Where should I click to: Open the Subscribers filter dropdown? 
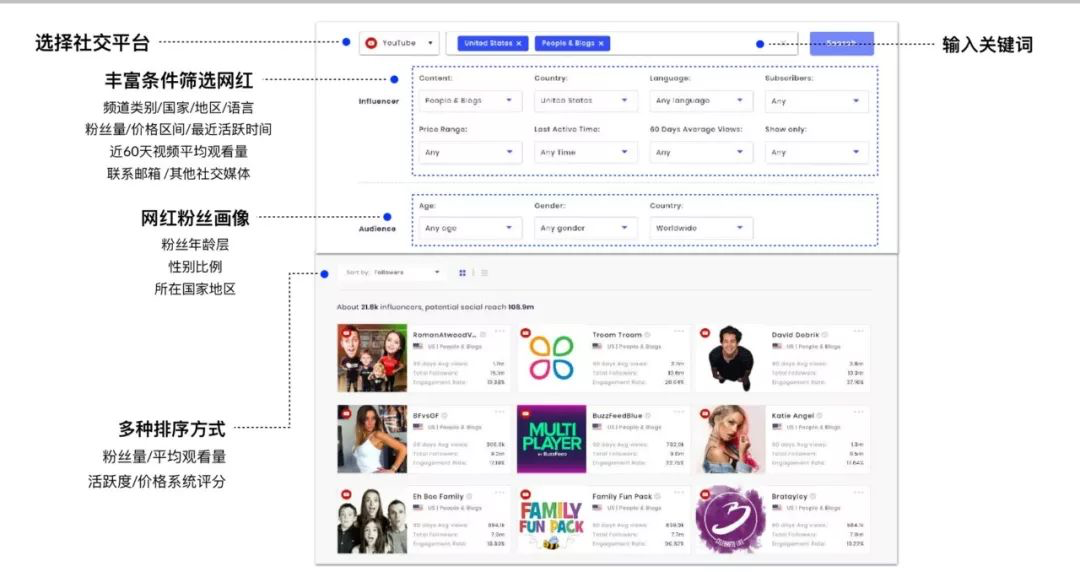coord(816,101)
